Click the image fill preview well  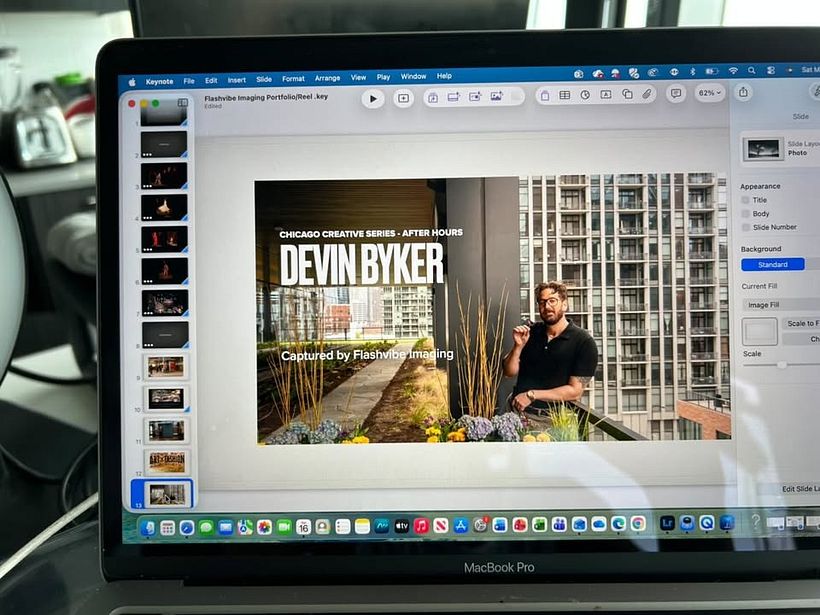coord(760,331)
